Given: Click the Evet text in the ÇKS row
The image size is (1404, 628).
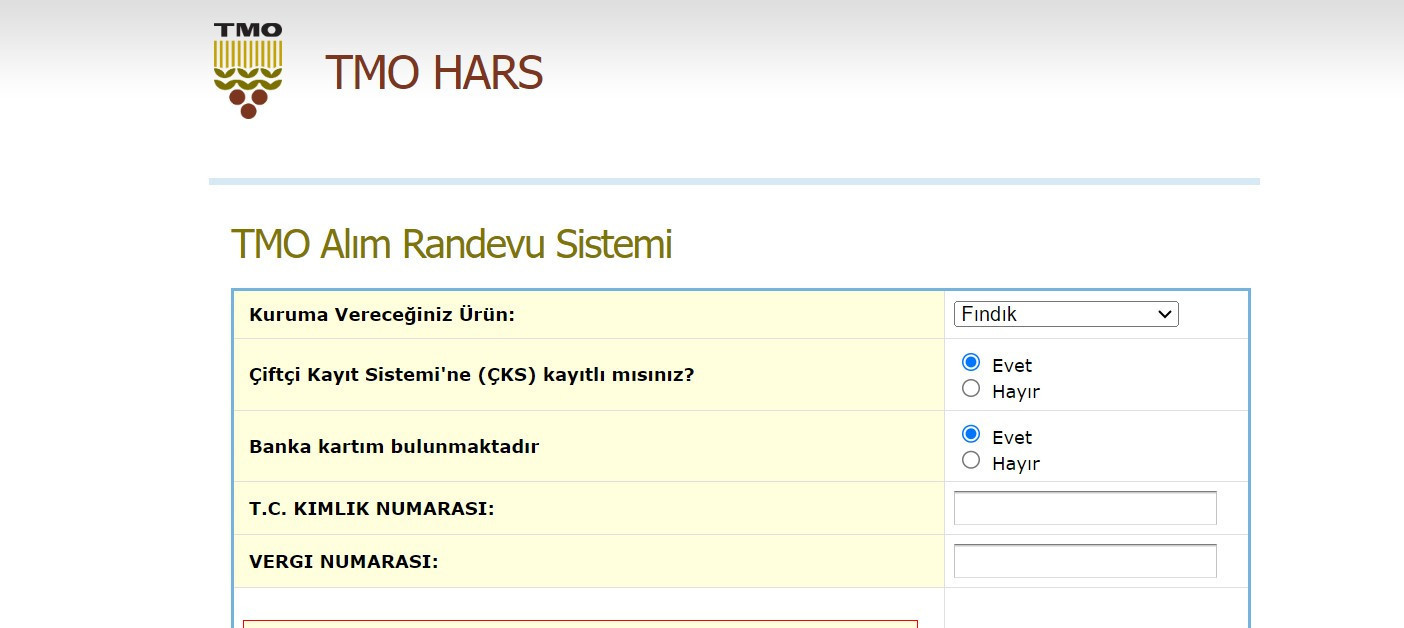Looking at the screenshot, I should pos(1012,366).
